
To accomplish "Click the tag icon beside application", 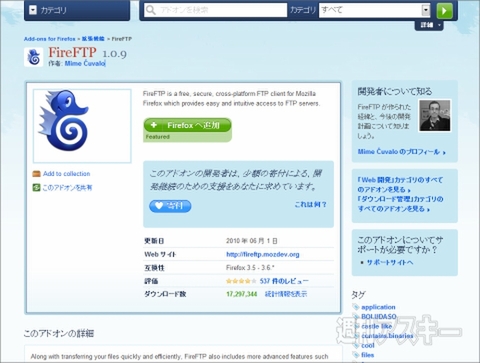I will (x=356, y=307).
